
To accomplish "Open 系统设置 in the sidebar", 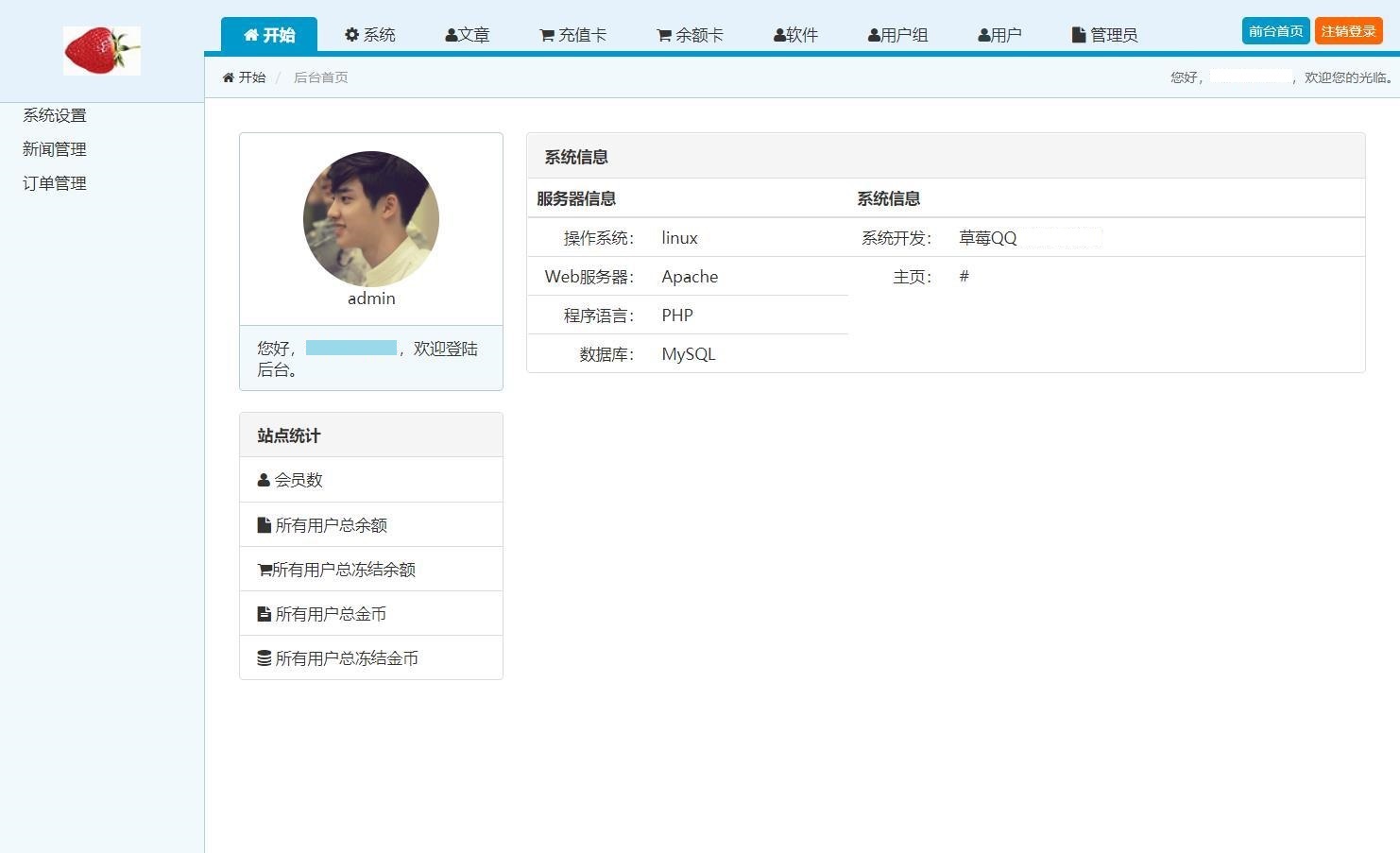I will [55, 115].
